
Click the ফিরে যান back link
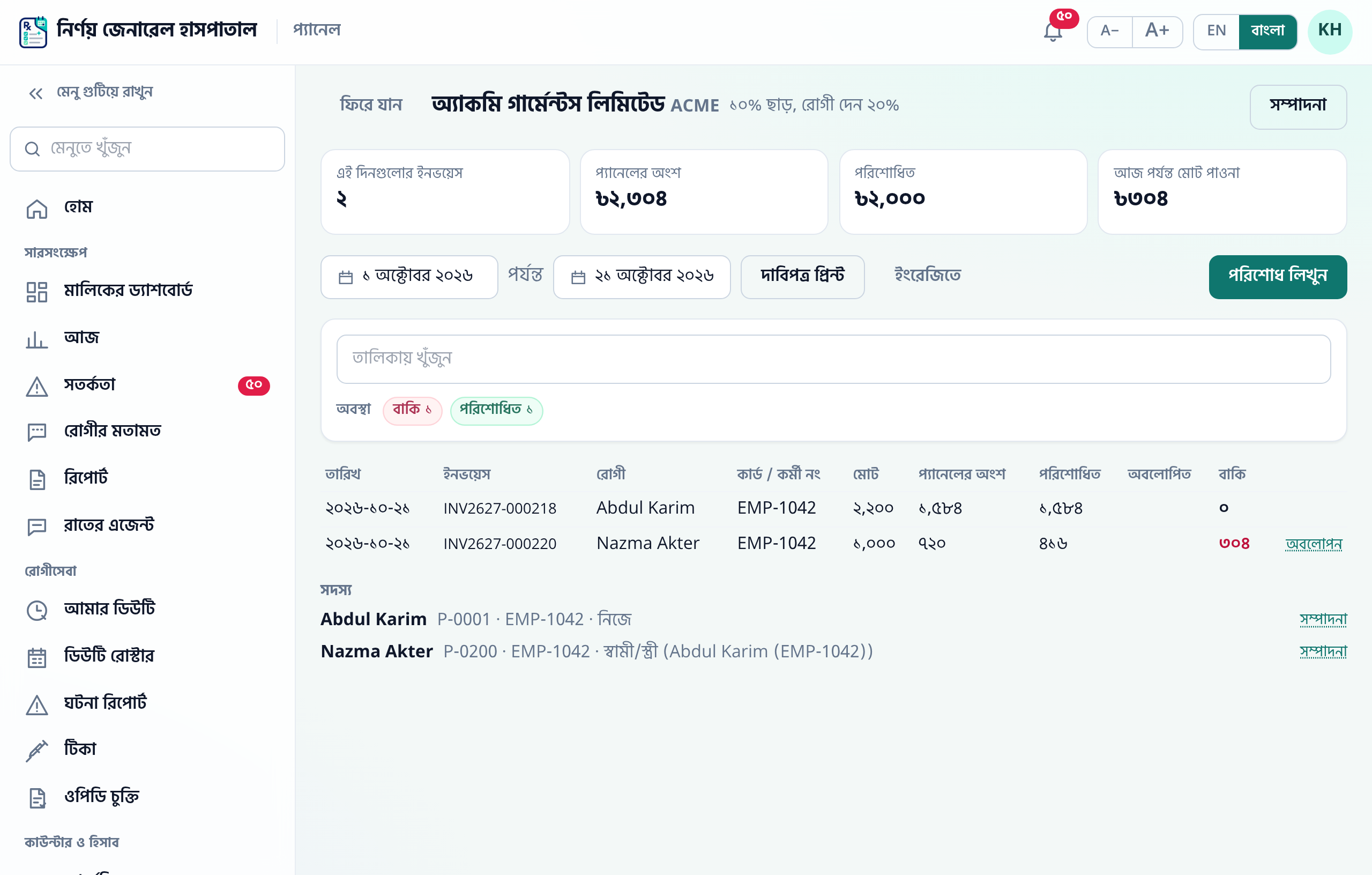click(371, 106)
